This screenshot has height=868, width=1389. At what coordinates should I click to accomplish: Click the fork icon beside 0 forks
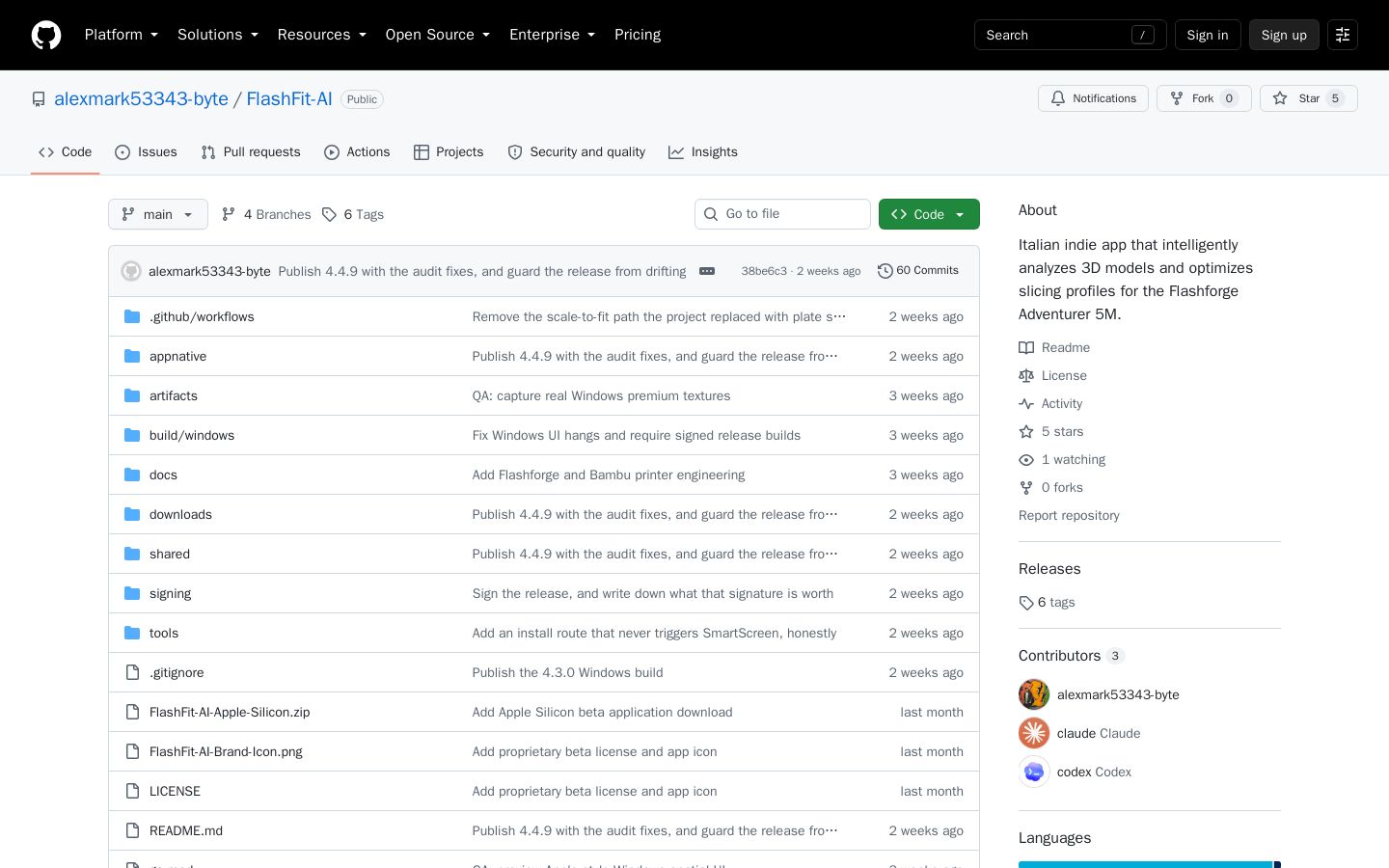tap(1026, 488)
